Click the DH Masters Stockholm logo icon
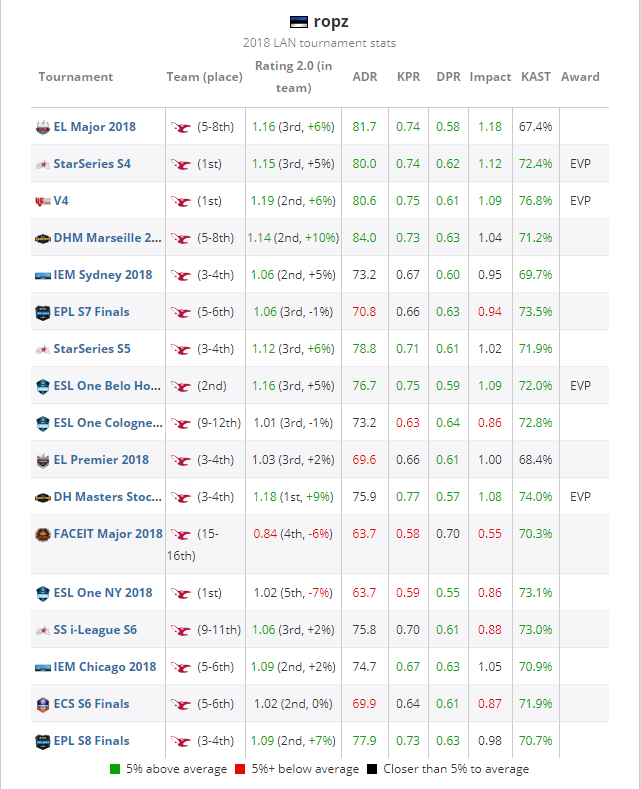641x789 pixels. (x=43, y=497)
